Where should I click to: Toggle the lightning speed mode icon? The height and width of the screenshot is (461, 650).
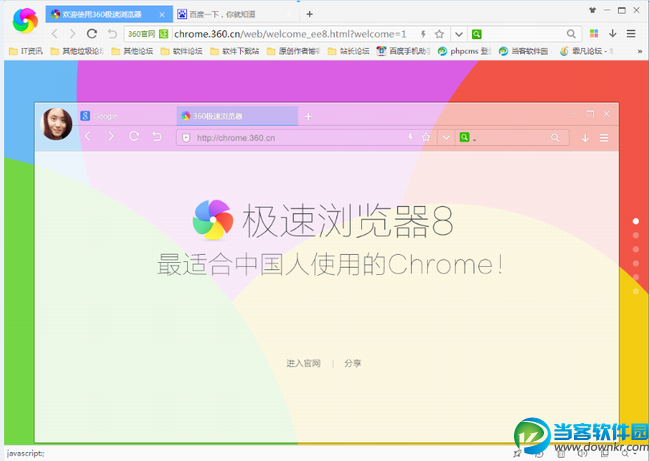[423, 34]
